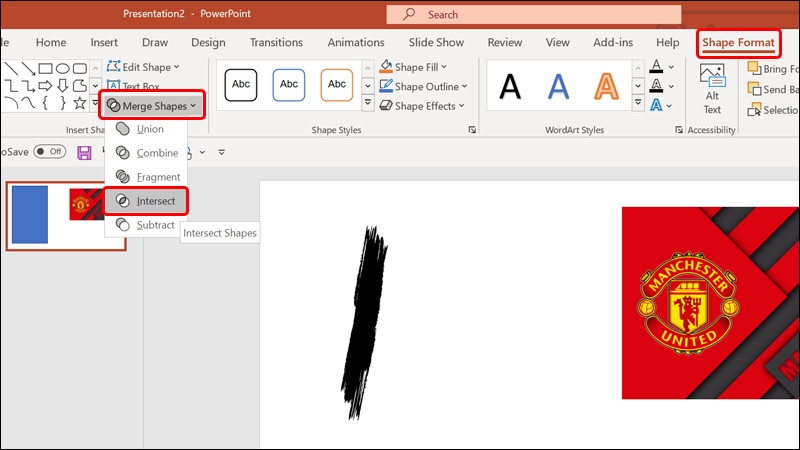Click the Bring Forward button

pos(772,68)
